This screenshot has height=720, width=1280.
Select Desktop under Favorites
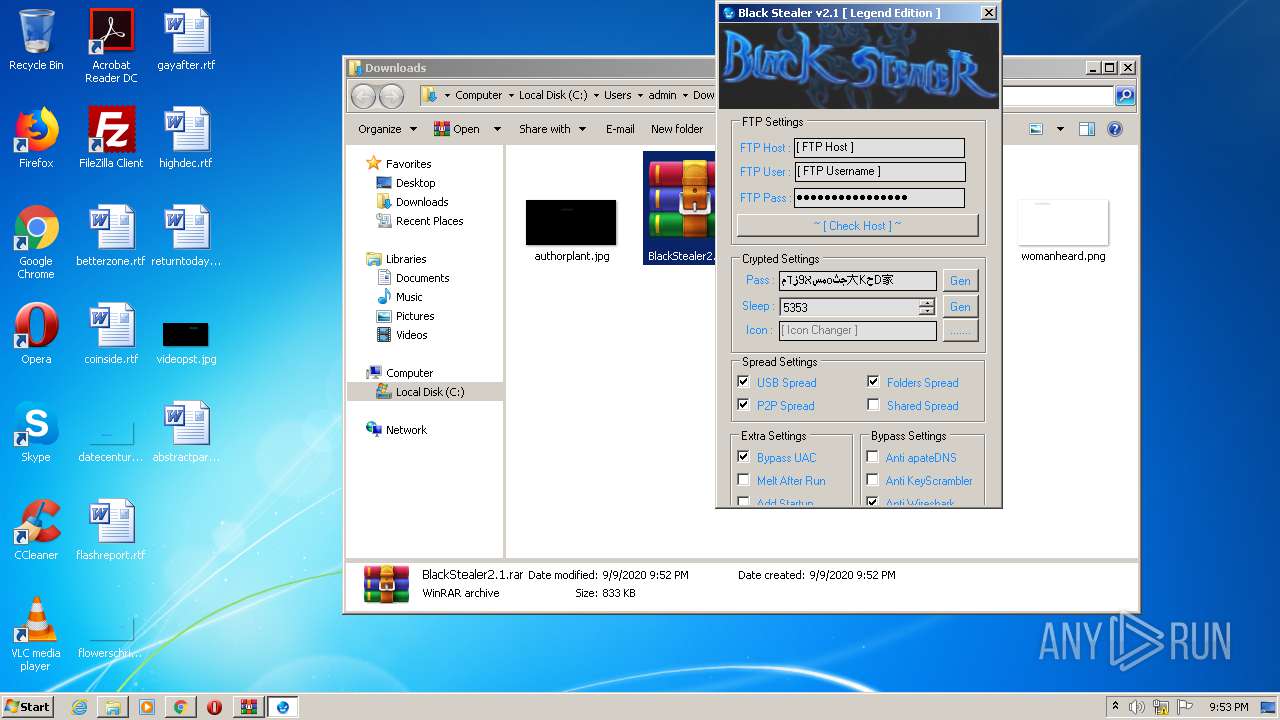415,183
